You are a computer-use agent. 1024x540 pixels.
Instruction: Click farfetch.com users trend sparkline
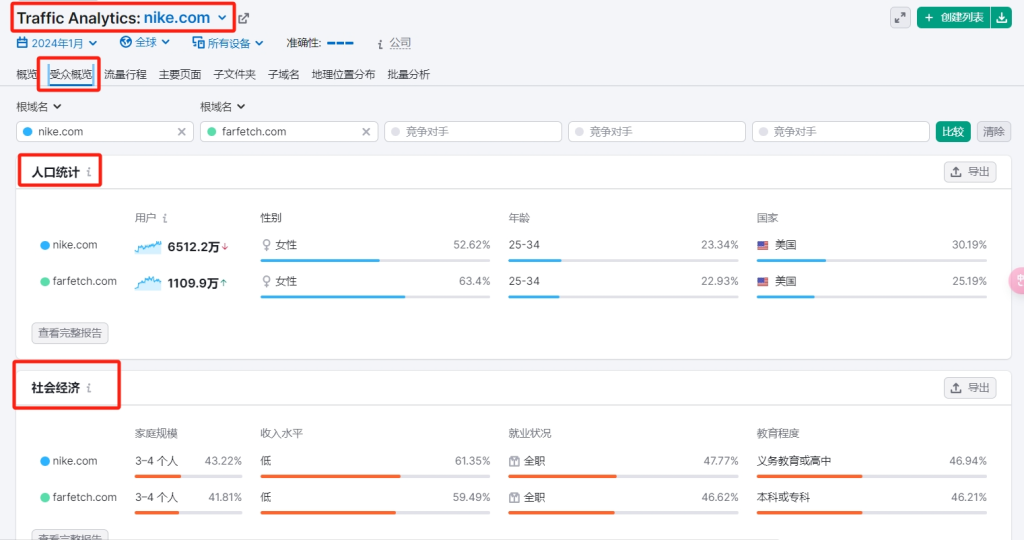148,283
